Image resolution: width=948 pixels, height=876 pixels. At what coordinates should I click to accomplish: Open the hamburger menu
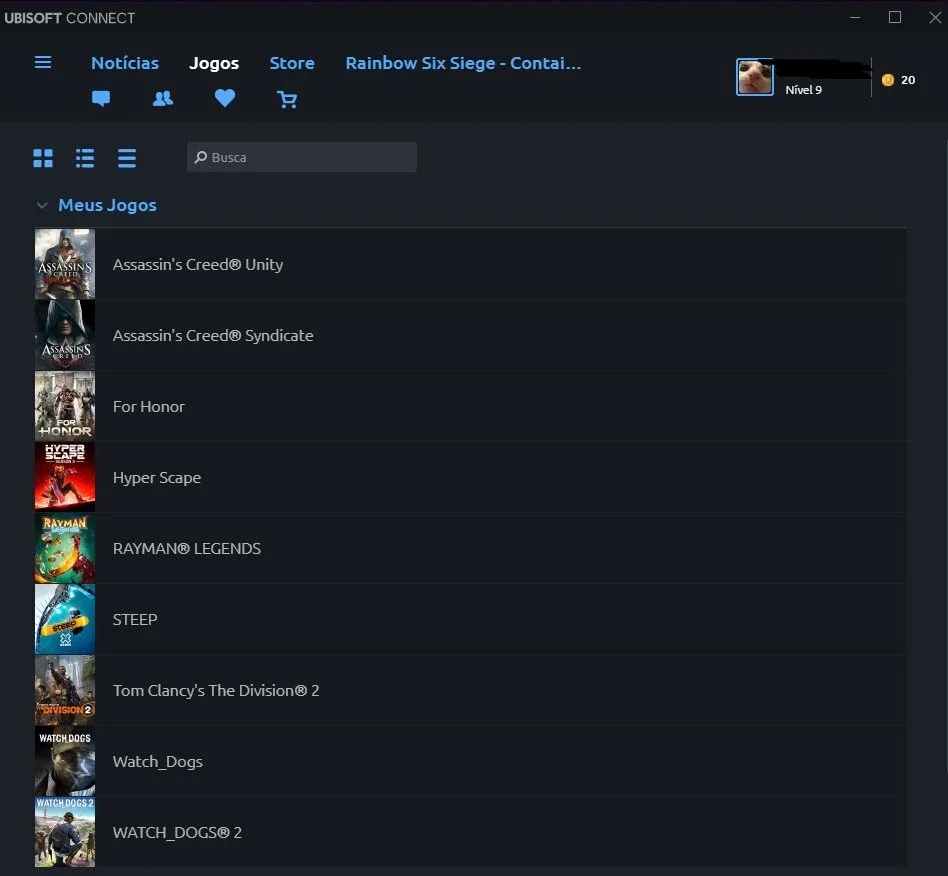click(x=43, y=62)
